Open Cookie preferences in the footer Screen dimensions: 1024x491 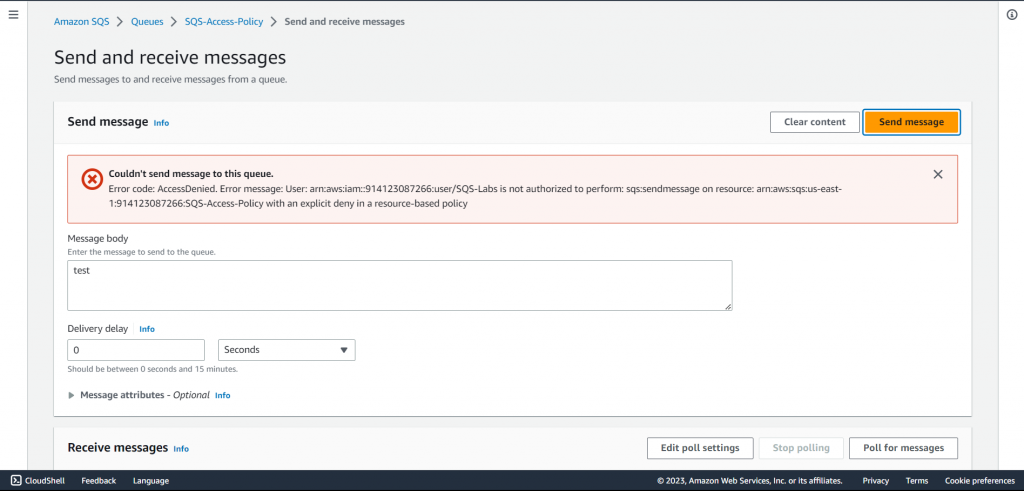pyautogui.click(x=979, y=481)
